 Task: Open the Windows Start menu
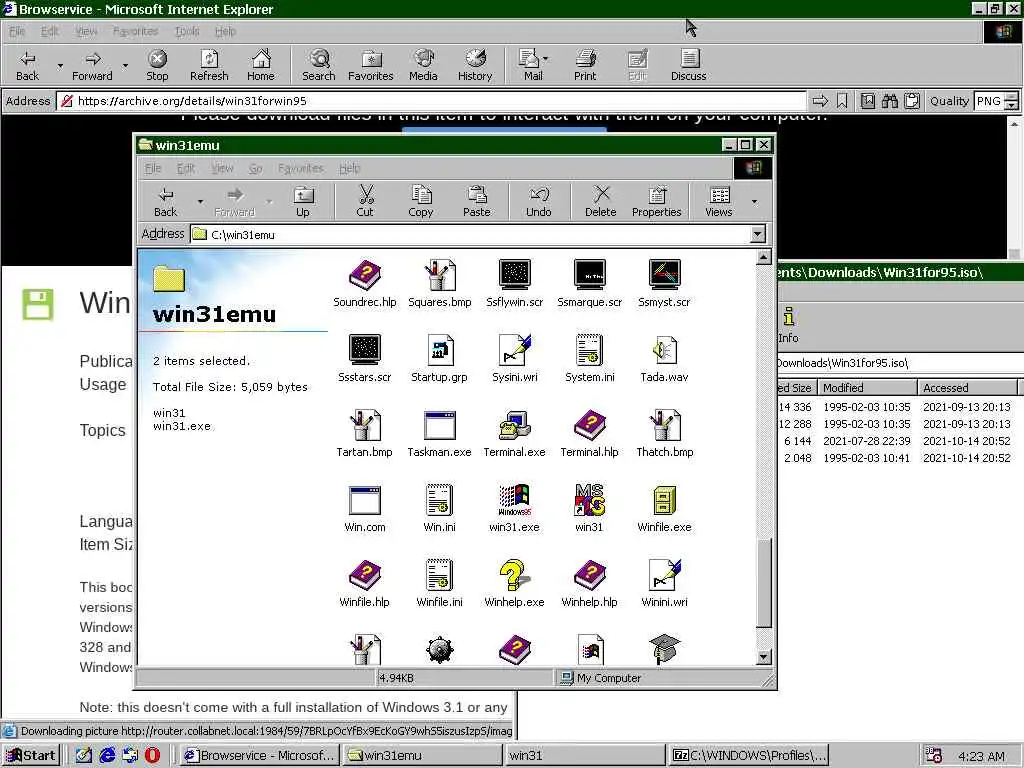coord(31,756)
